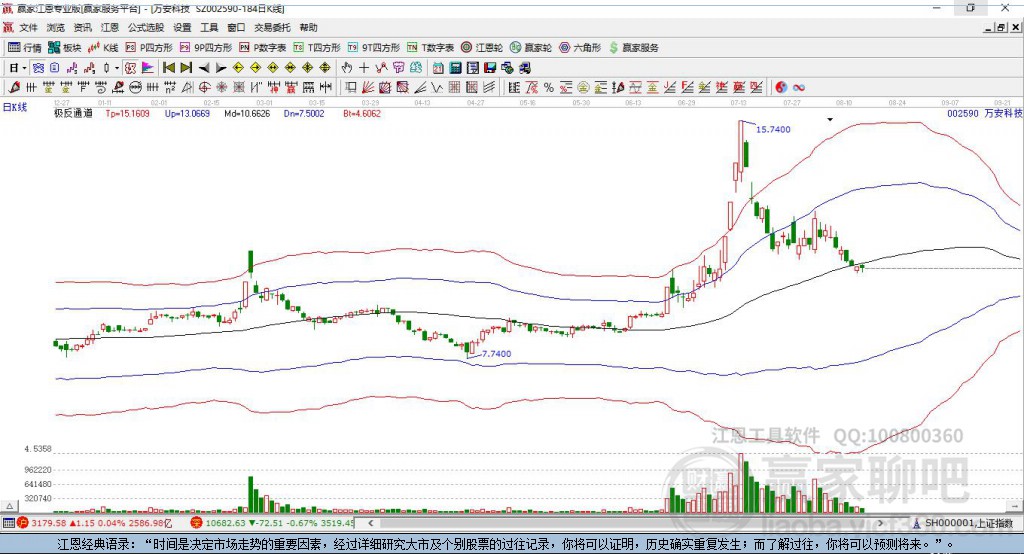Image resolution: width=1024 pixels, height=554 pixels.
Task: Open the P数字表 number table
Action: point(263,48)
